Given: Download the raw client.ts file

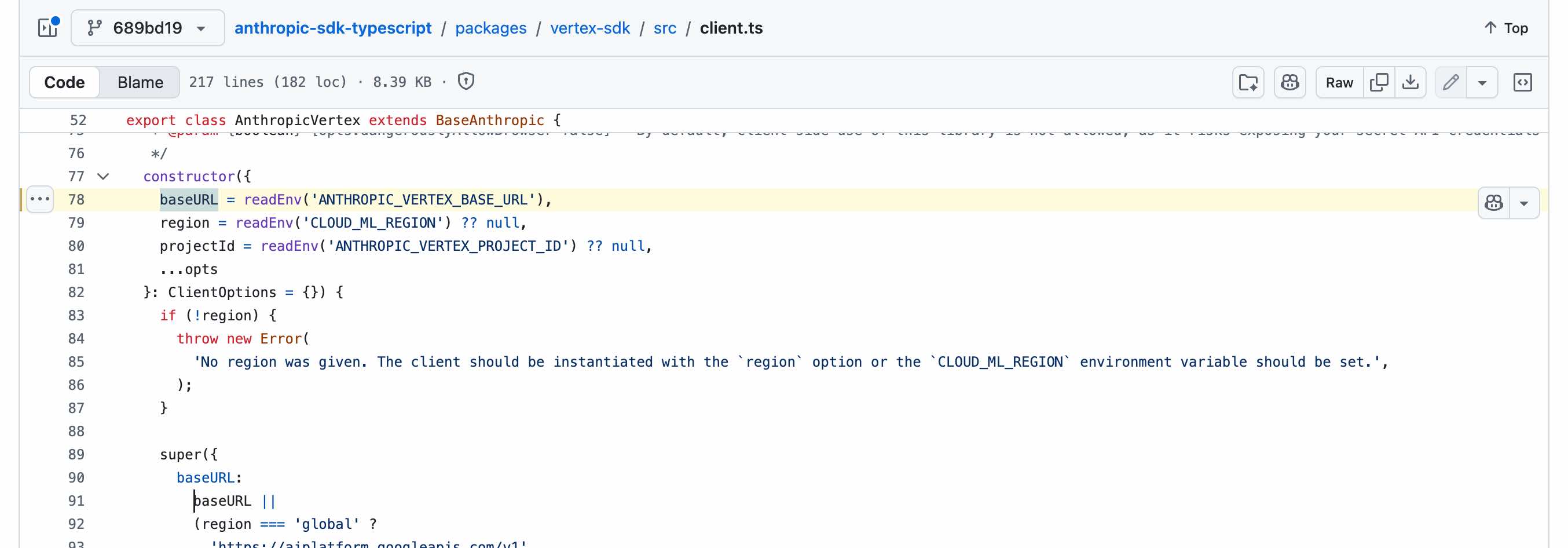Looking at the screenshot, I should click(1411, 82).
